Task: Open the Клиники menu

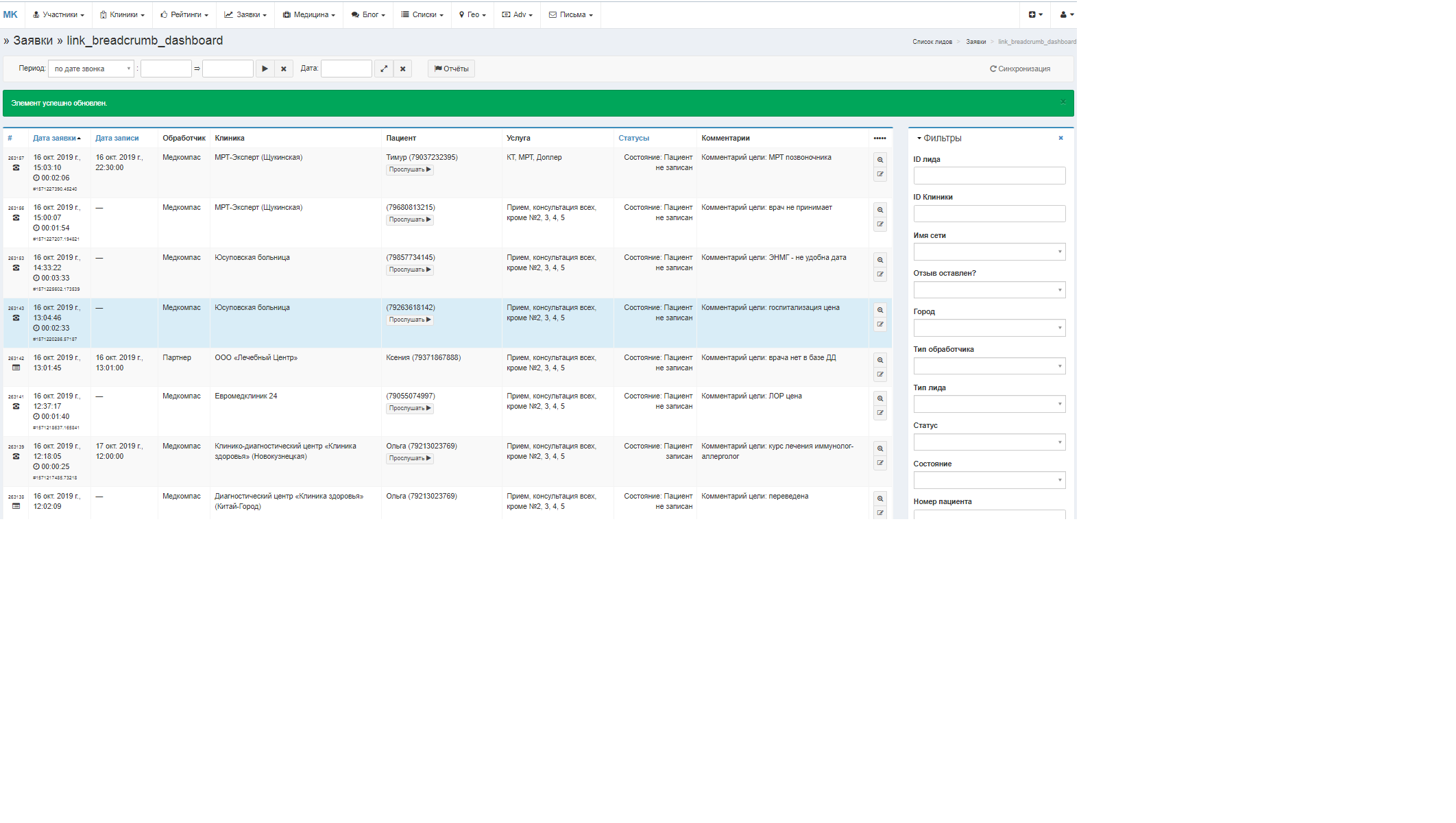Action: point(122,14)
